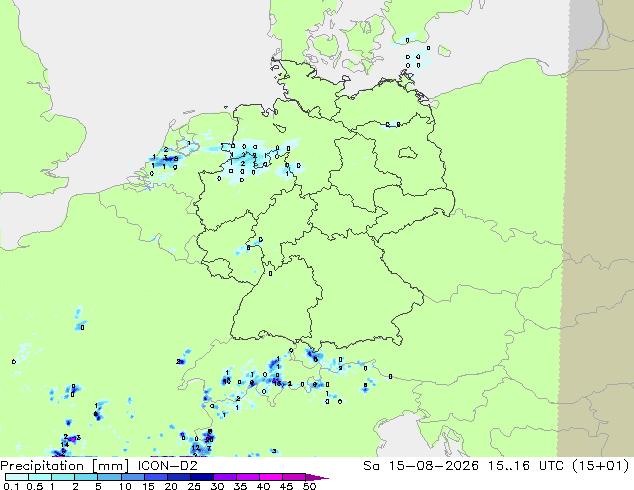Click the 30–35 mm purple legend swatch
Image resolution: width=634 pixels, height=490 pixels.
point(224,477)
